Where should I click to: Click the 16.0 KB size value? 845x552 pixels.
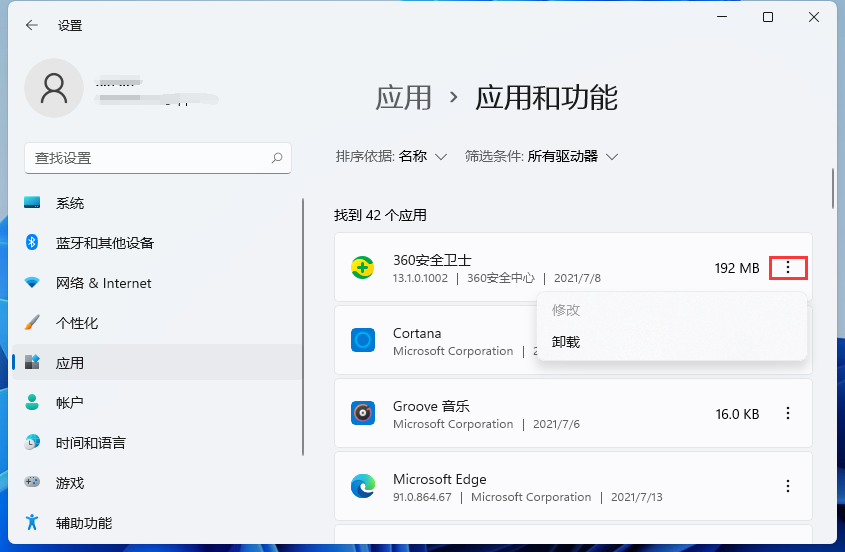pos(737,414)
